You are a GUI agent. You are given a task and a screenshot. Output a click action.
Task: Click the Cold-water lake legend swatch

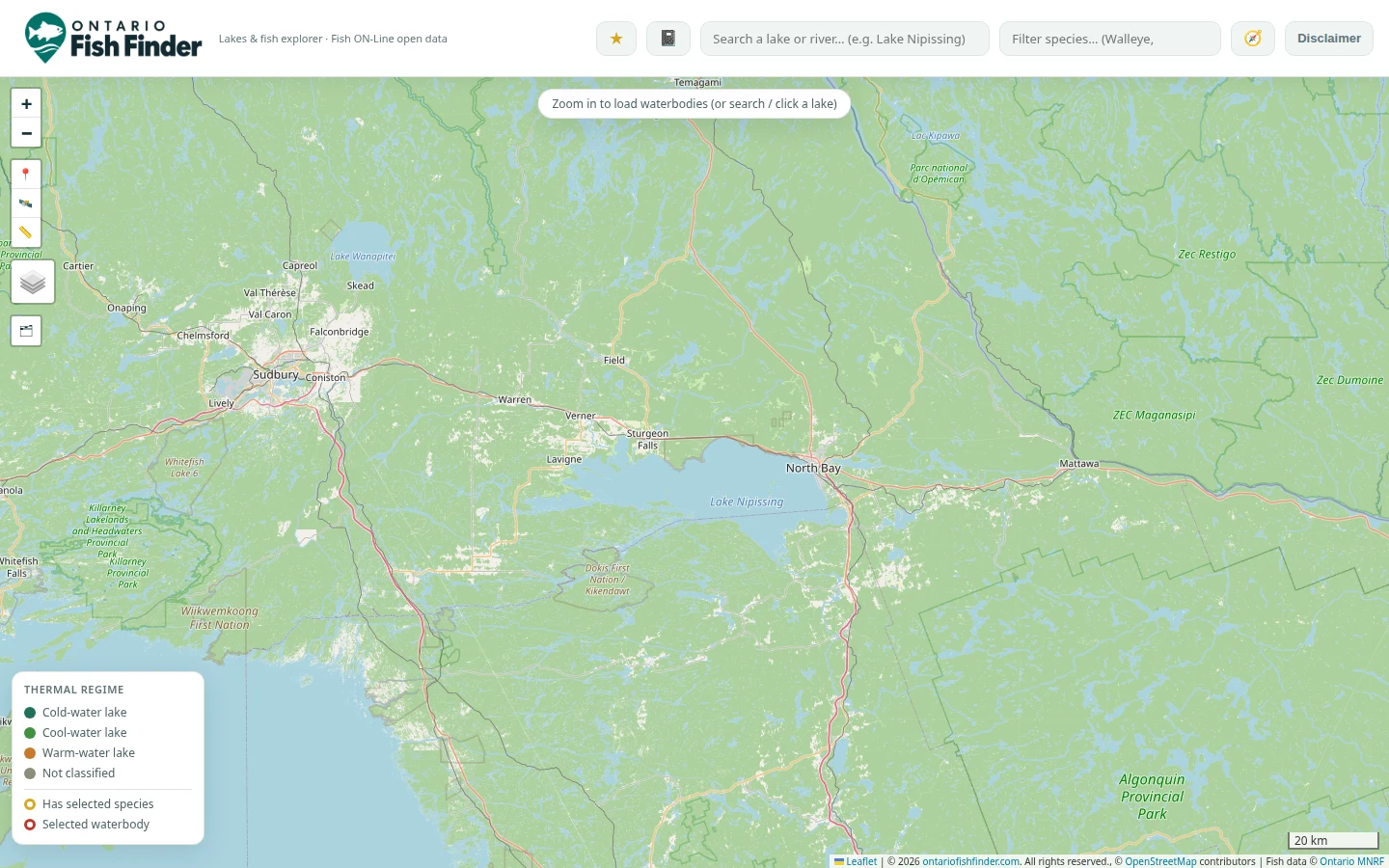(x=30, y=713)
